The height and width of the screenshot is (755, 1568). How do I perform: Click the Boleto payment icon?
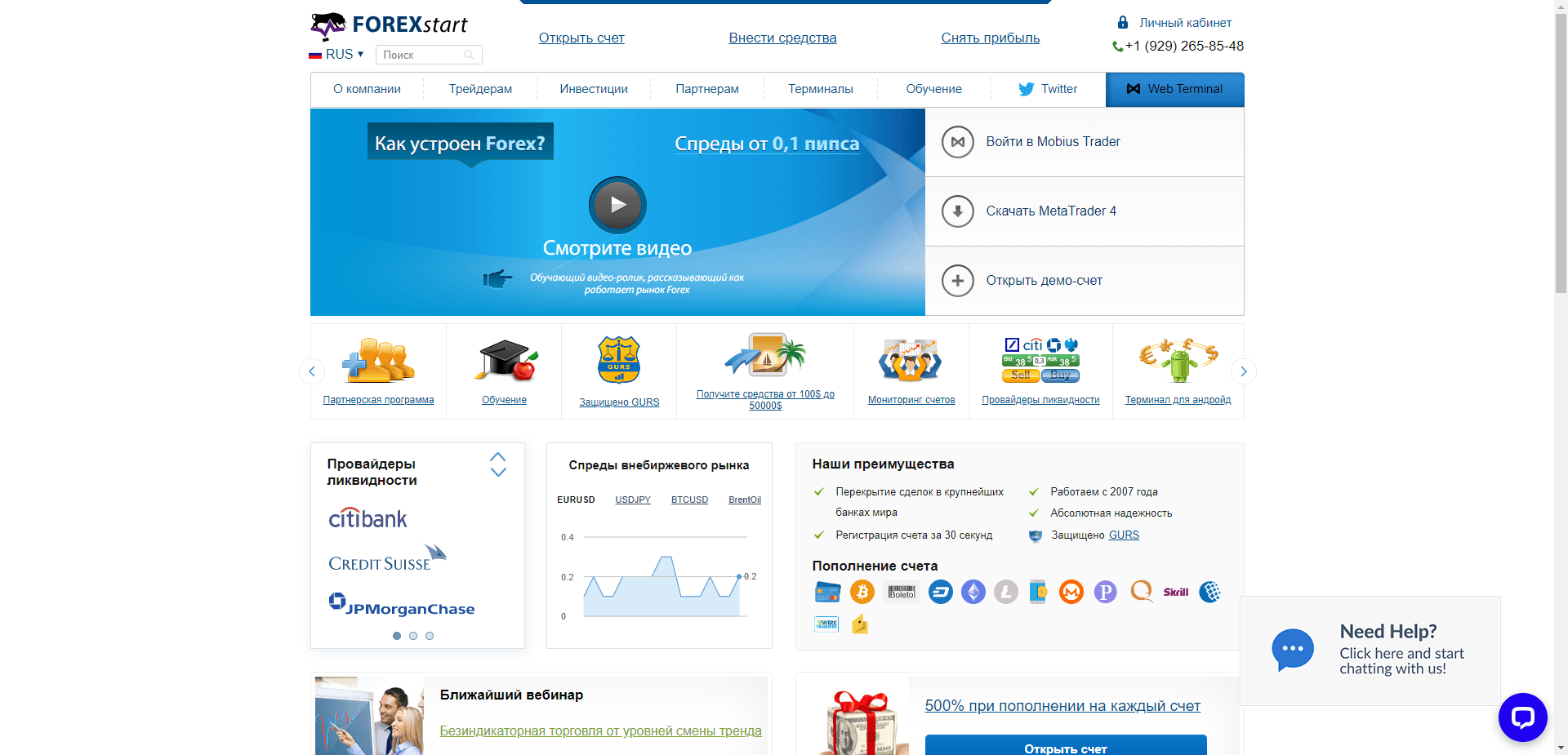tap(902, 592)
